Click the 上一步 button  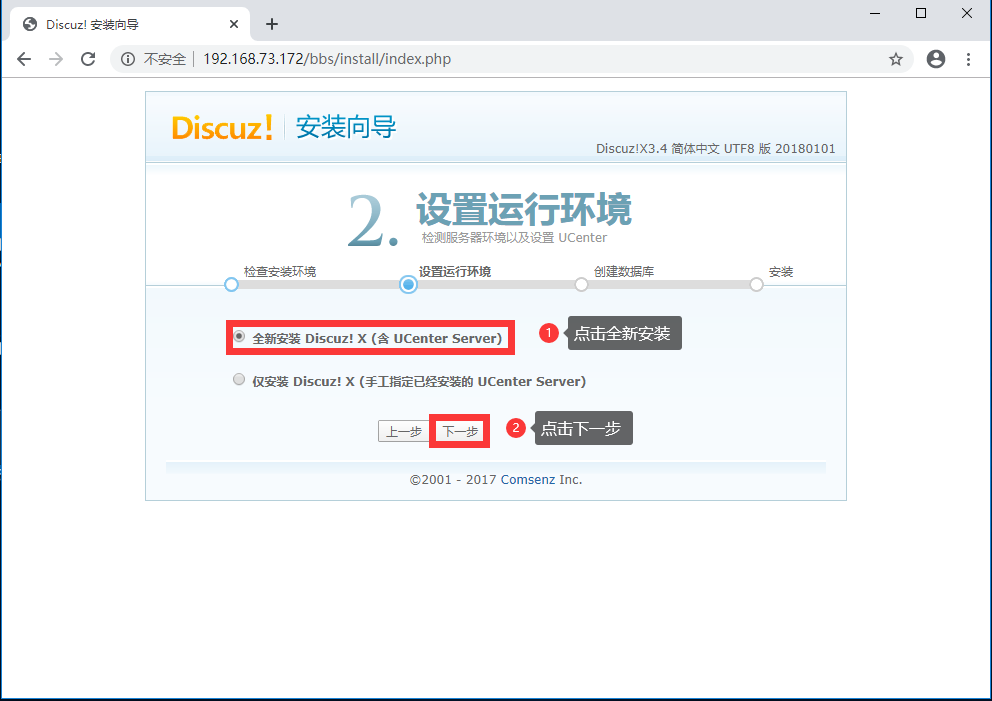403,431
